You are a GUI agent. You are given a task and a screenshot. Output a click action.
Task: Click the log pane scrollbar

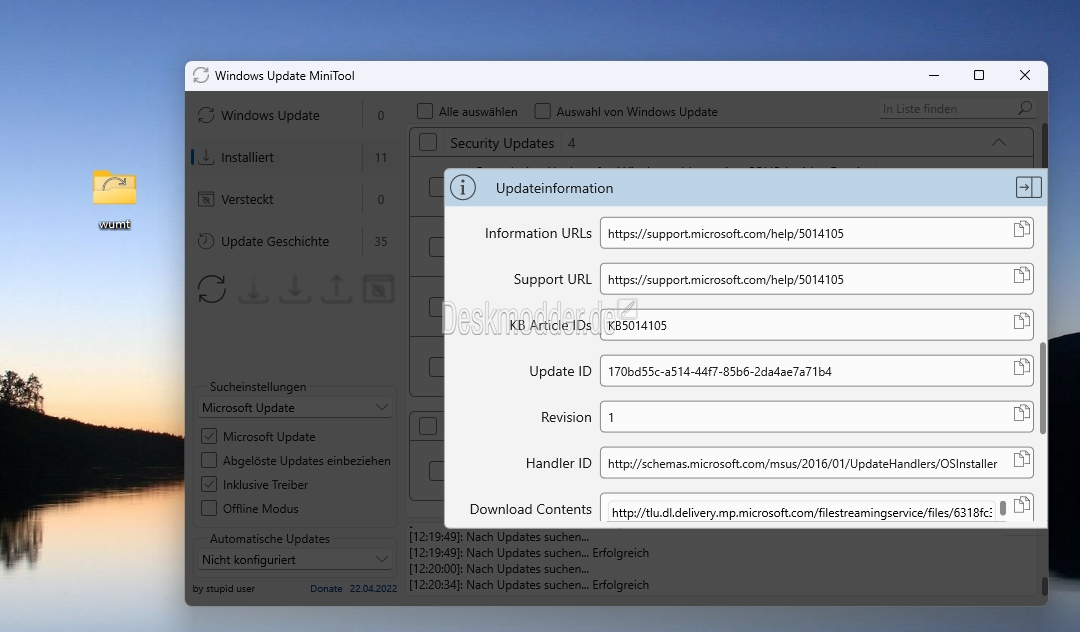[x=1044, y=586]
